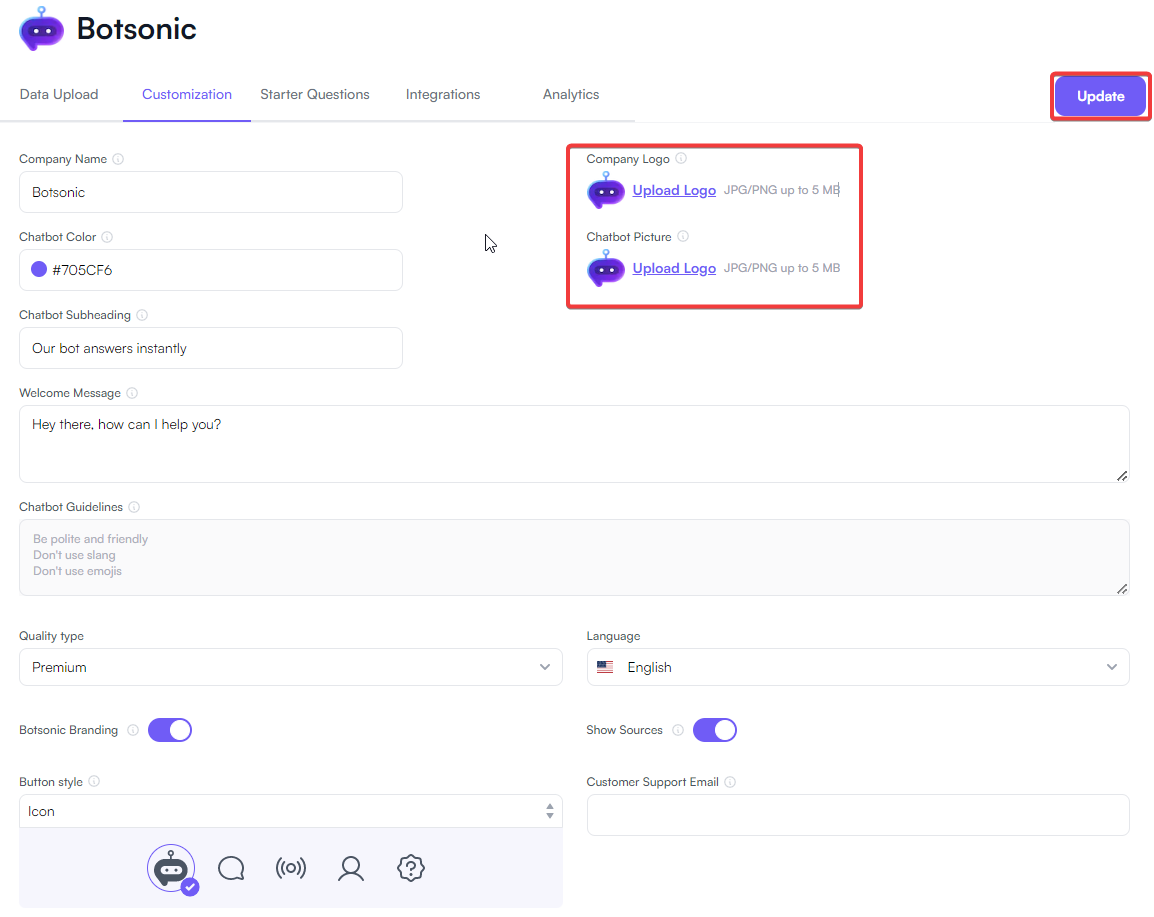Select the robot head button style icon
Screen dimensions: 1154x917
click(171, 868)
